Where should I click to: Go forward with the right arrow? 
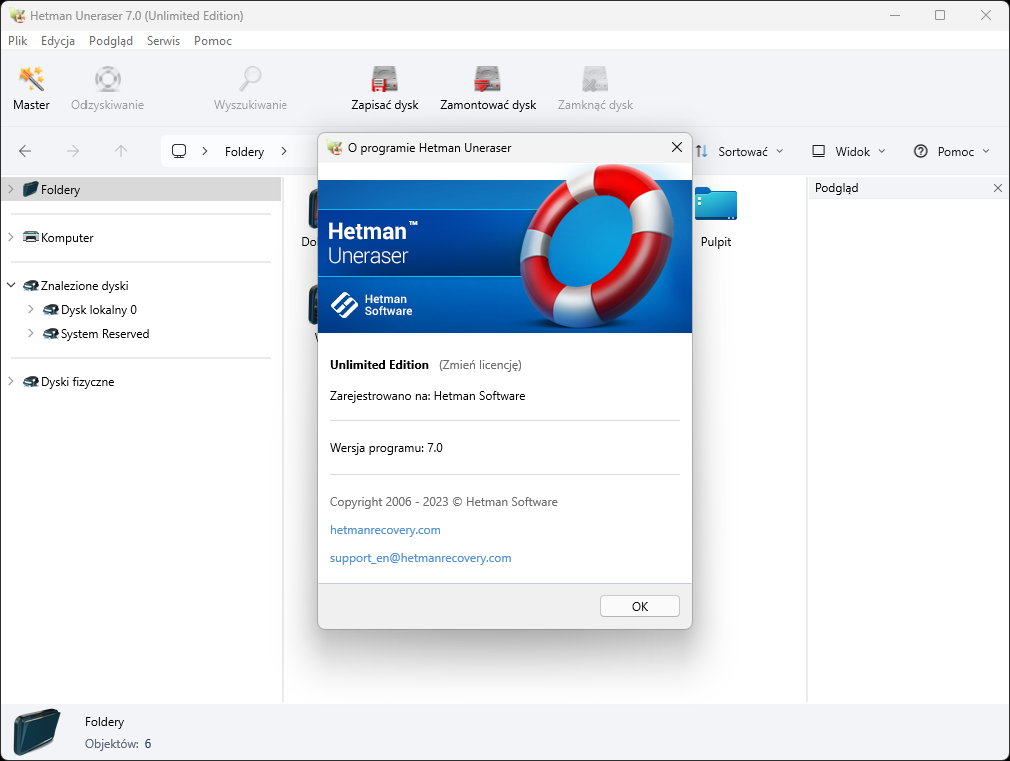73,151
